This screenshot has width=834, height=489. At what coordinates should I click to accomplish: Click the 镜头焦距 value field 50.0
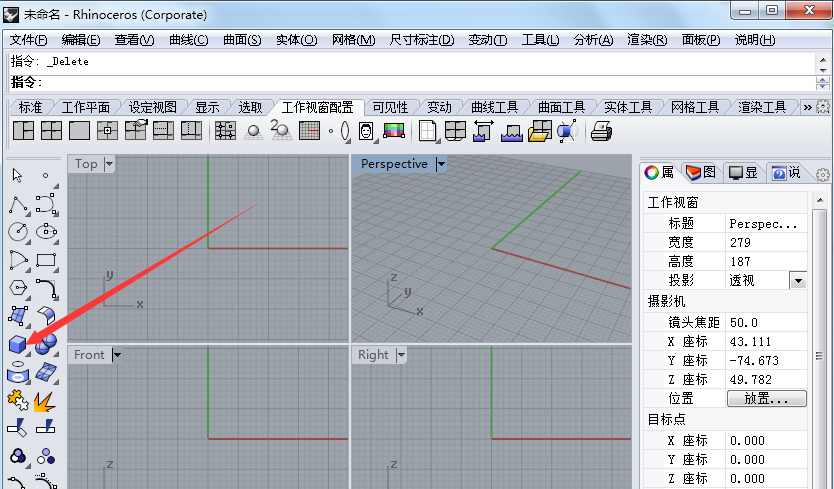[766, 322]
